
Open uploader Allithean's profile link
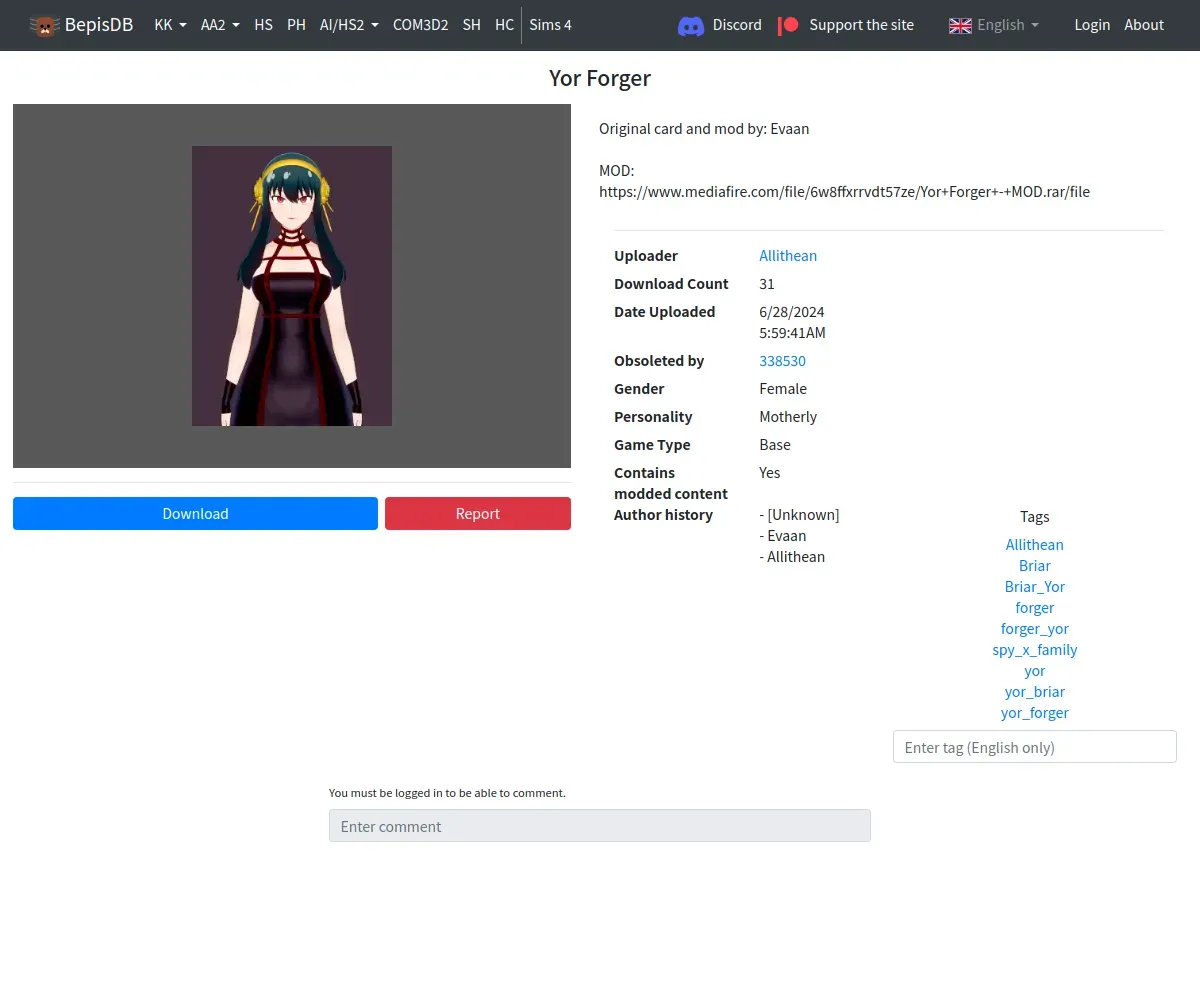point(788,256)
